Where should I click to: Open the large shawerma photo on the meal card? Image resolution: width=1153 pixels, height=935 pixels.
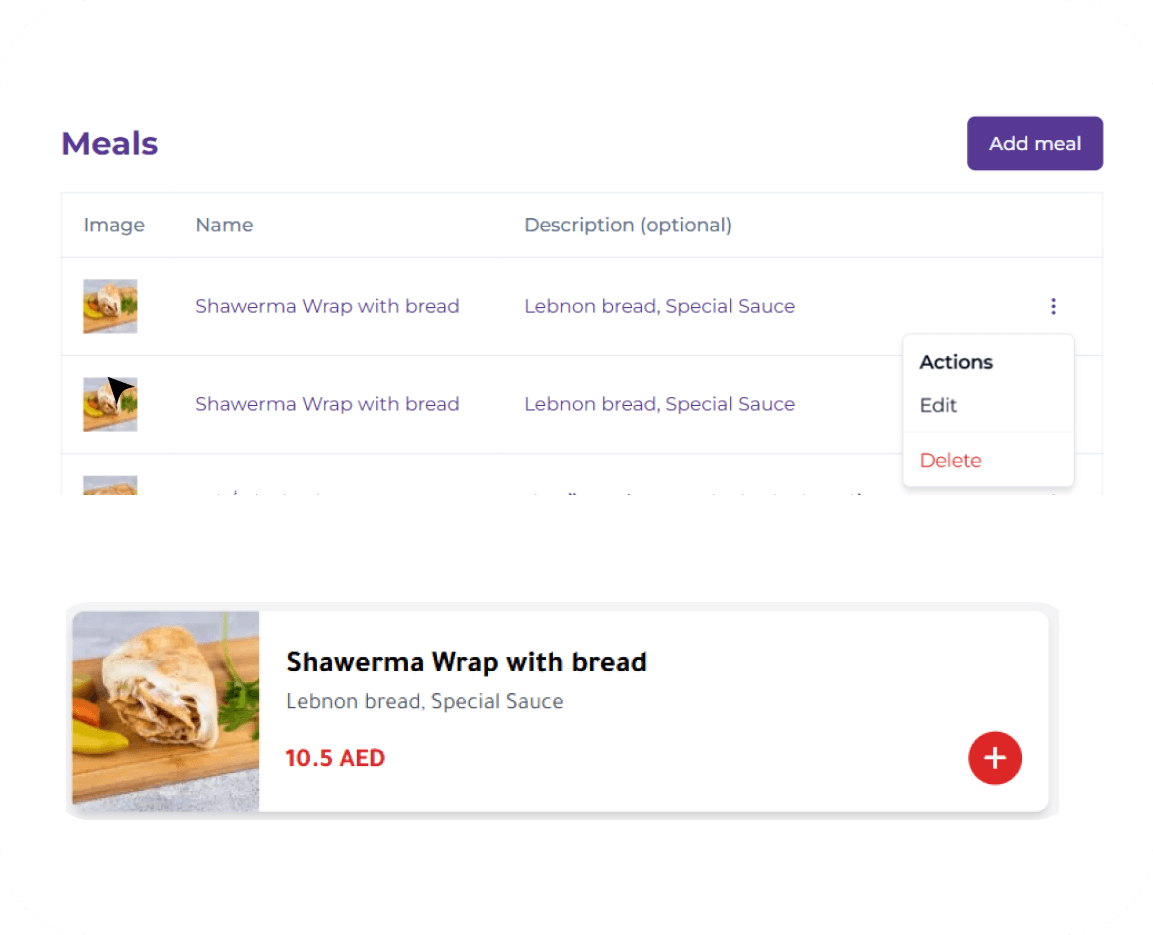point(165,711)
